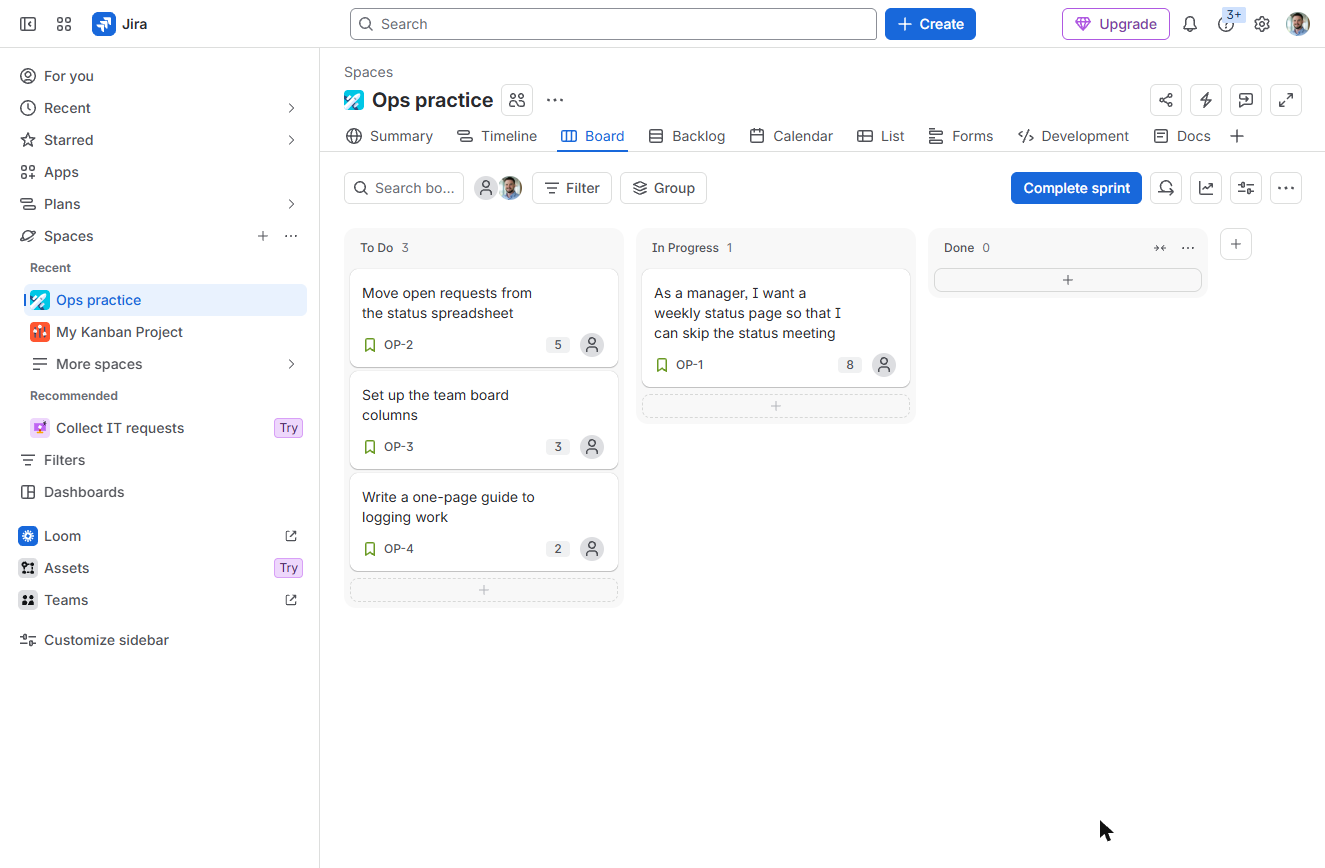Screen dimensions: 1325x868
Task: Click the top Search field
Action: pos(613,24)
